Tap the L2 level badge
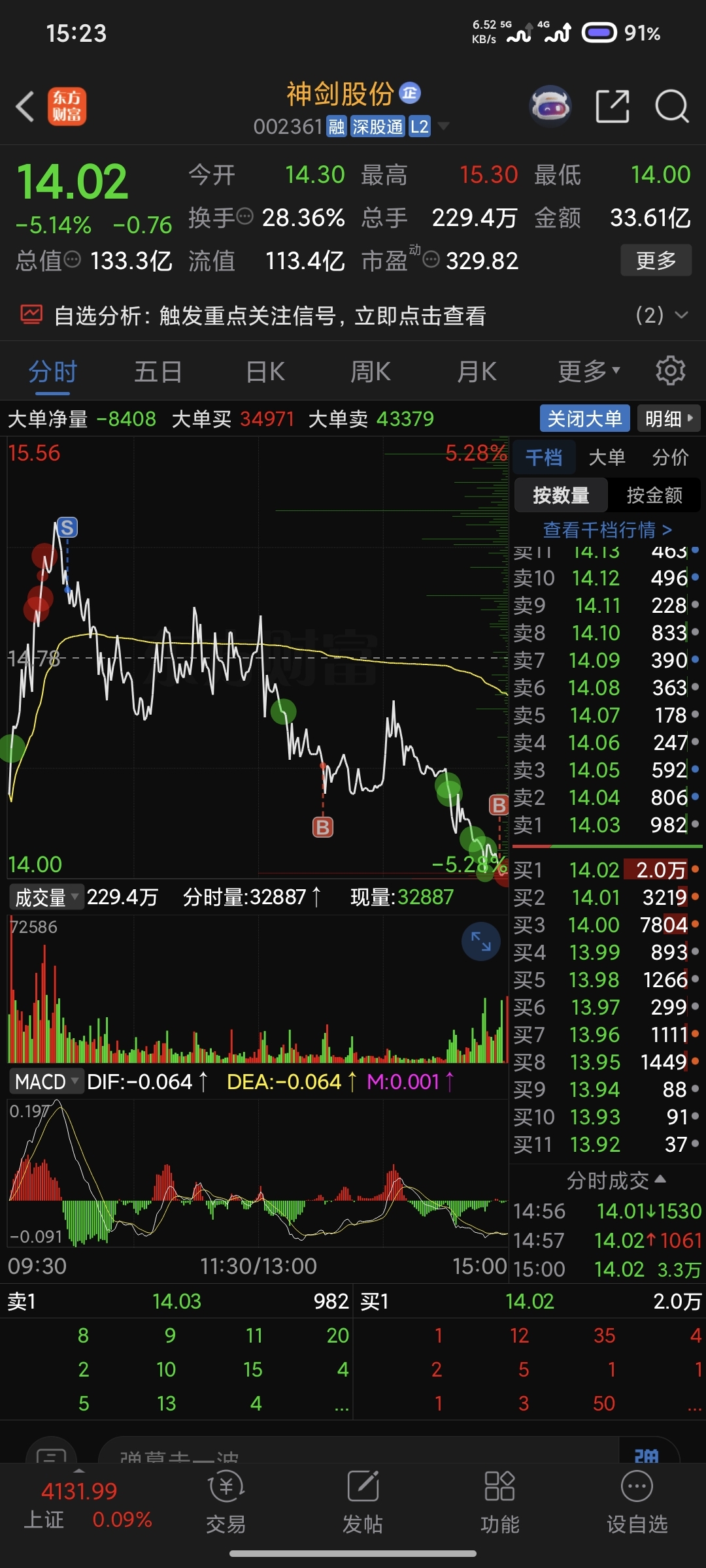 tap(419, 126)
